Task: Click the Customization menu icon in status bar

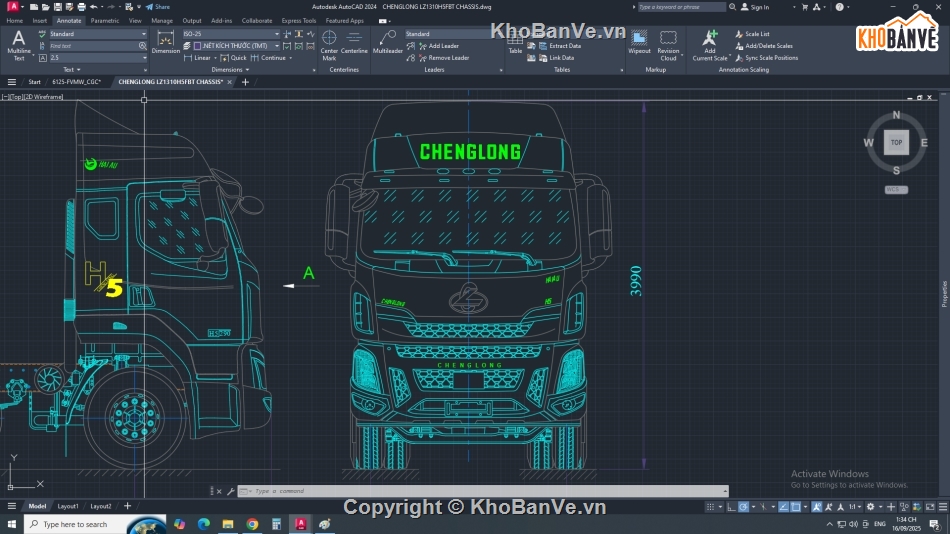Action: (x=943, y=507)
